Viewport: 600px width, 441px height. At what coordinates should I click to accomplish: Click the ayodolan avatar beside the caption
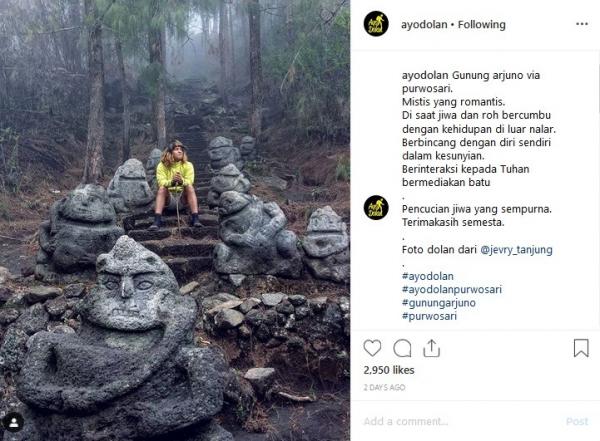[x=376, y=208]
